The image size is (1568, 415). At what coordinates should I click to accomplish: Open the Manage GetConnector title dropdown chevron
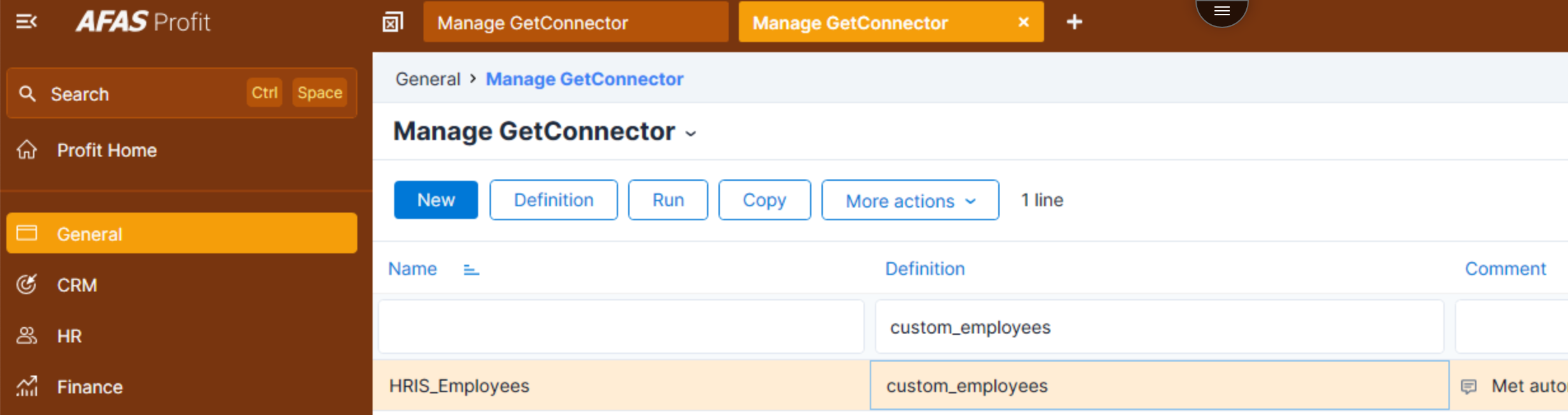tap(691, 134)
